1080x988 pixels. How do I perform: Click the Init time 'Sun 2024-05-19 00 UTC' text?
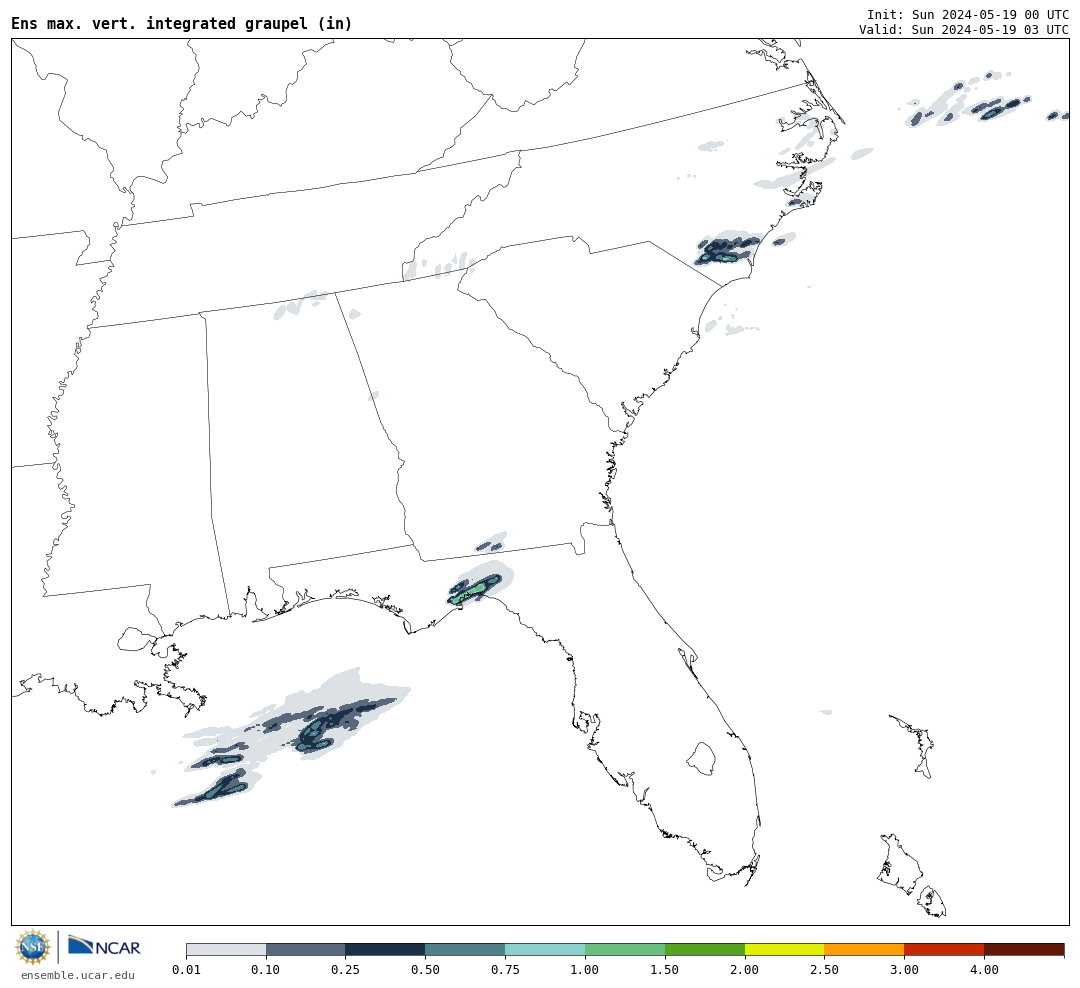[x=990, y=15]
